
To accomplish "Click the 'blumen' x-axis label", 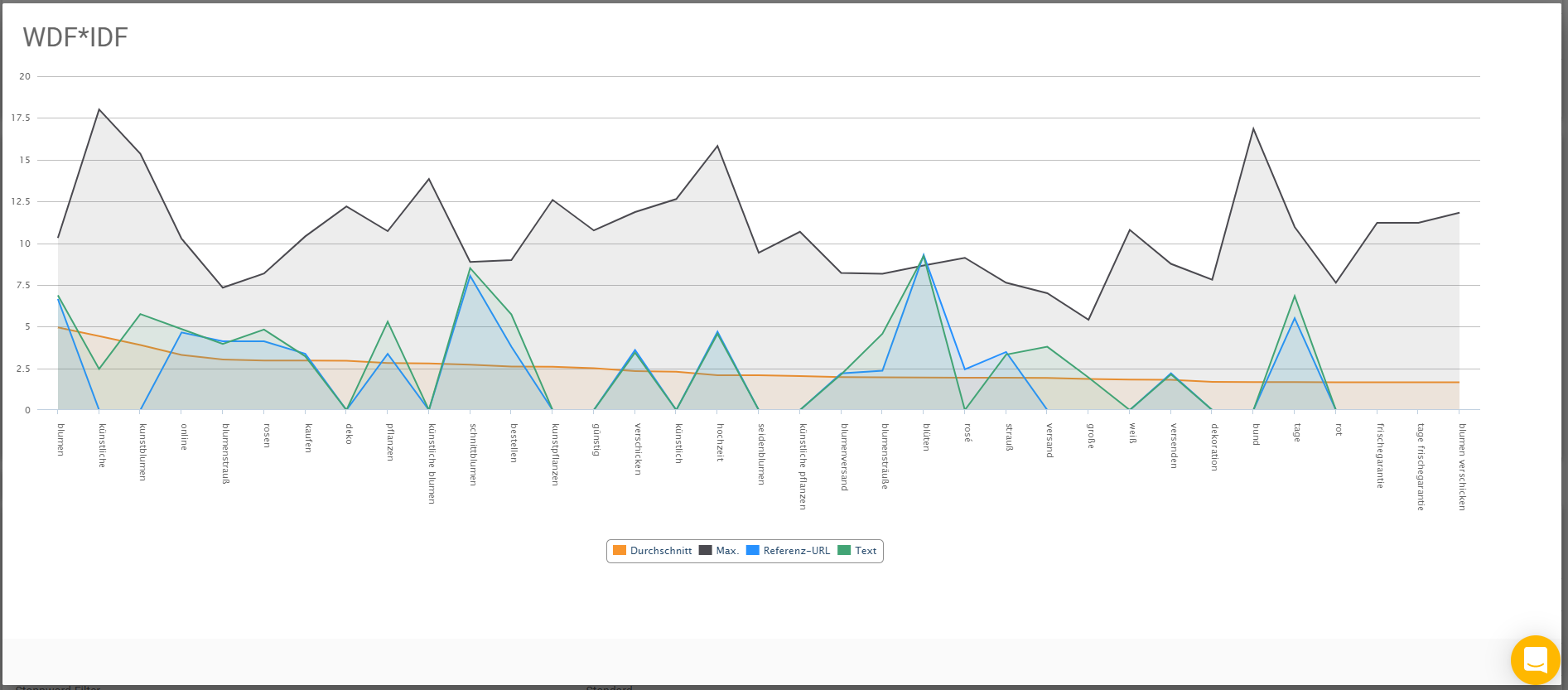I will [x=60, y=440].
